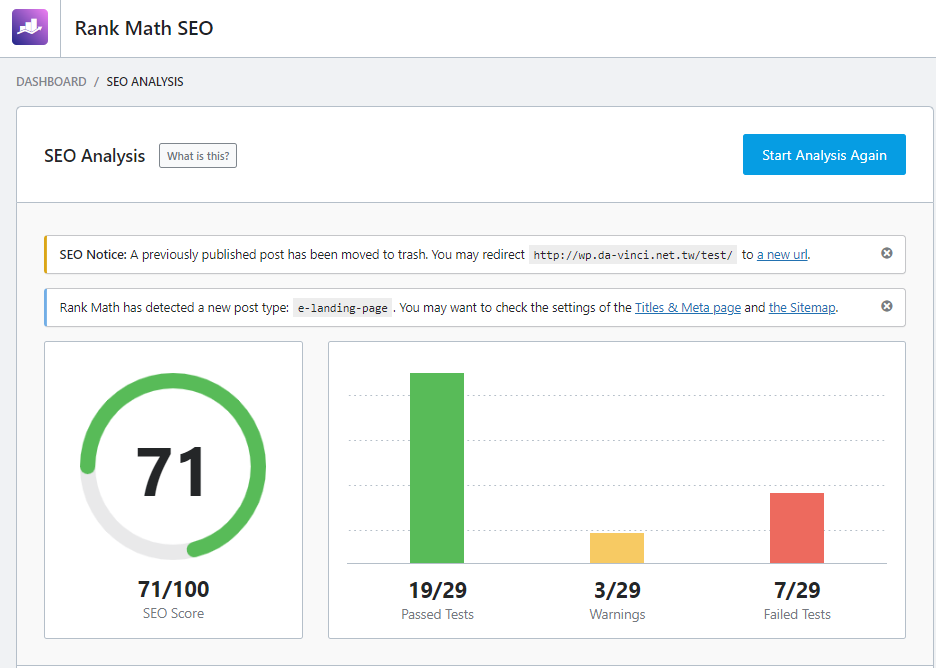
Task: Click the Rank Math SEO logo icon
Action: tap(30, 27)
